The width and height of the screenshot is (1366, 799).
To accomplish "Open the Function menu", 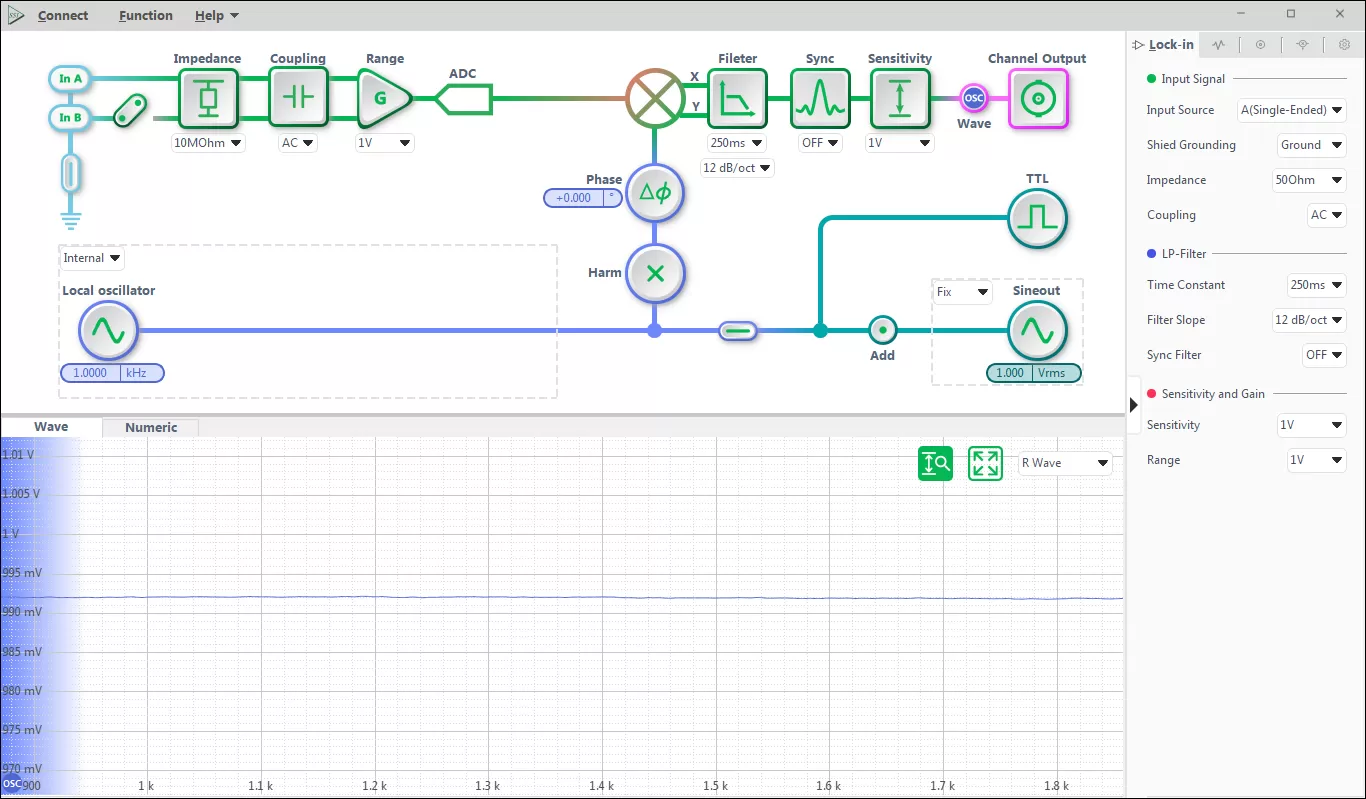I will tap(146, 15).
